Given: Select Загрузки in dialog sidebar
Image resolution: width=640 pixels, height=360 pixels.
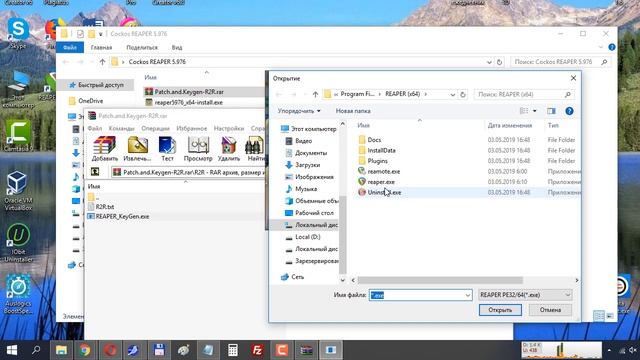Looking at the screenshot, I should tap(303, 165).
